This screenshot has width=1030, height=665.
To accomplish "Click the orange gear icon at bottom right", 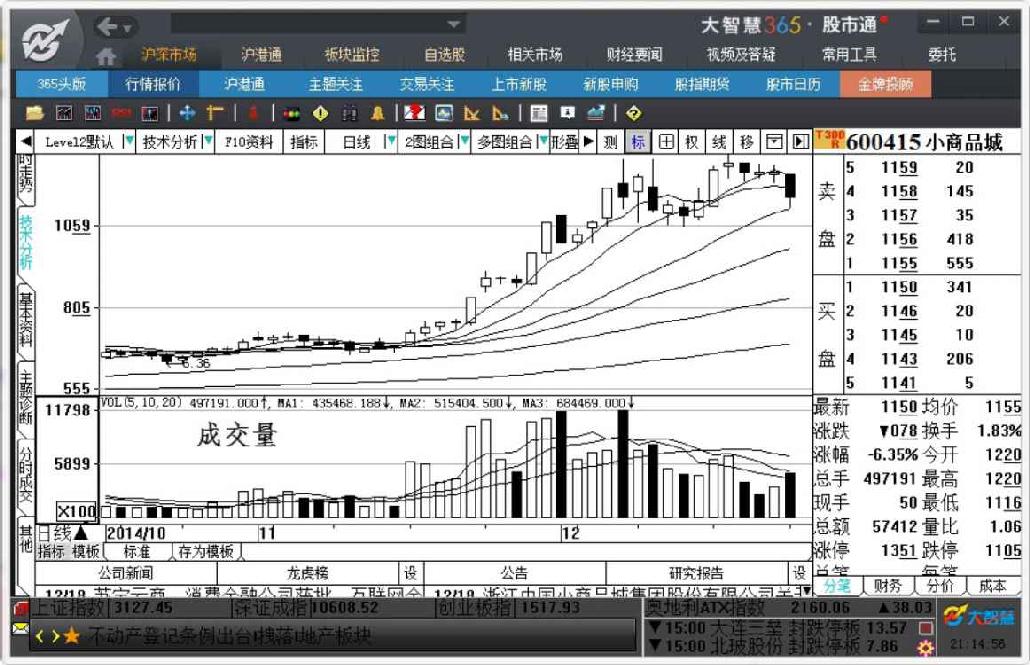I will click(x=926, y=649).
